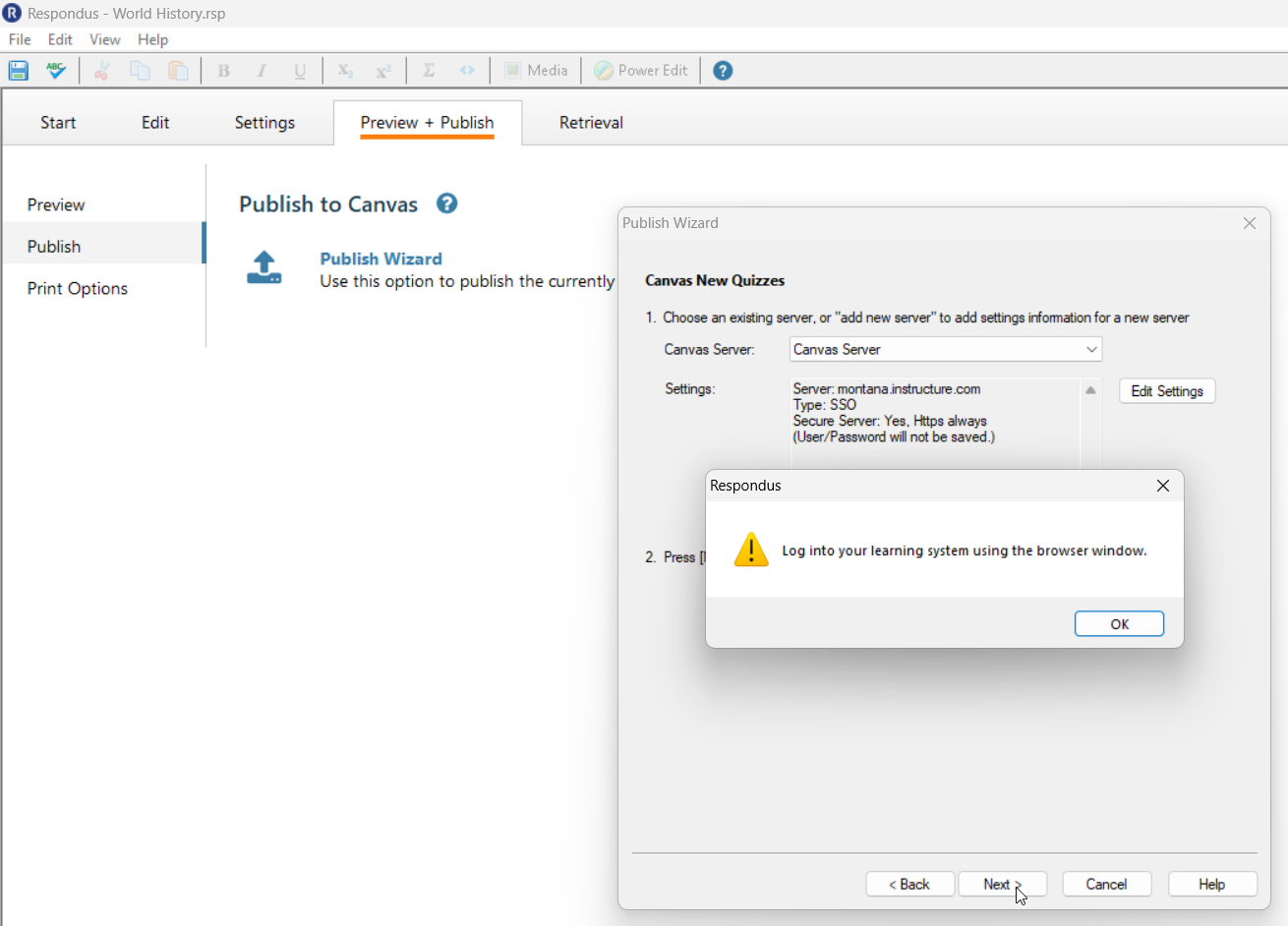The width and height of the screenshot is (1288, 926).
Task: Open the Canvas Server dropdown
Action: (1089, 349)
